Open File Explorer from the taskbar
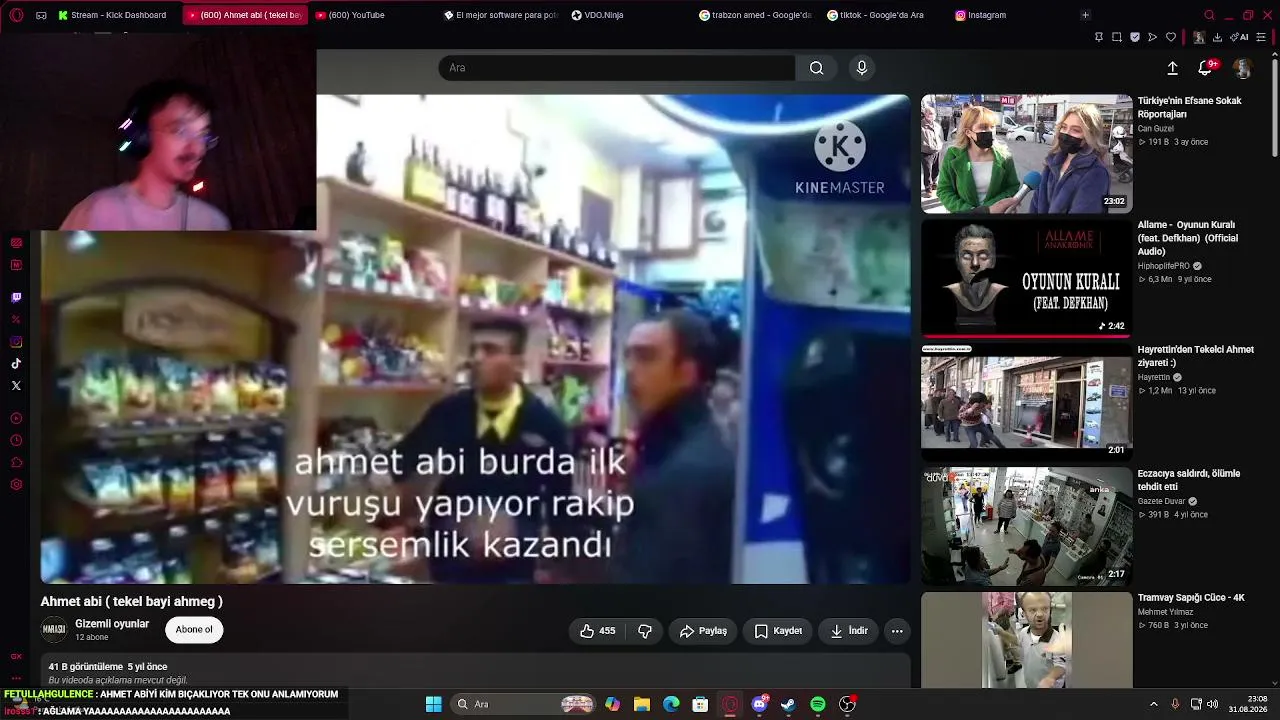This screenshot has width=1280, height=720. (642, 704)
